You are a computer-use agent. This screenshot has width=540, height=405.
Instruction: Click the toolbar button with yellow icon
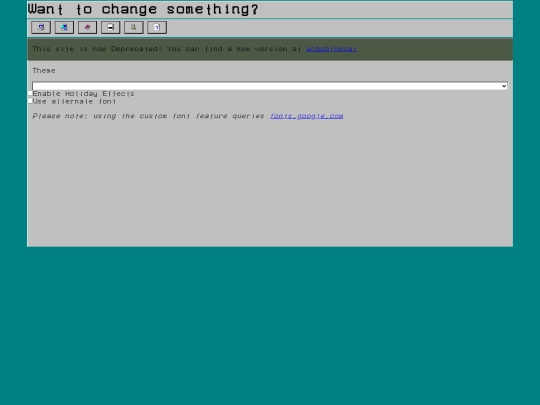point(134,27)
